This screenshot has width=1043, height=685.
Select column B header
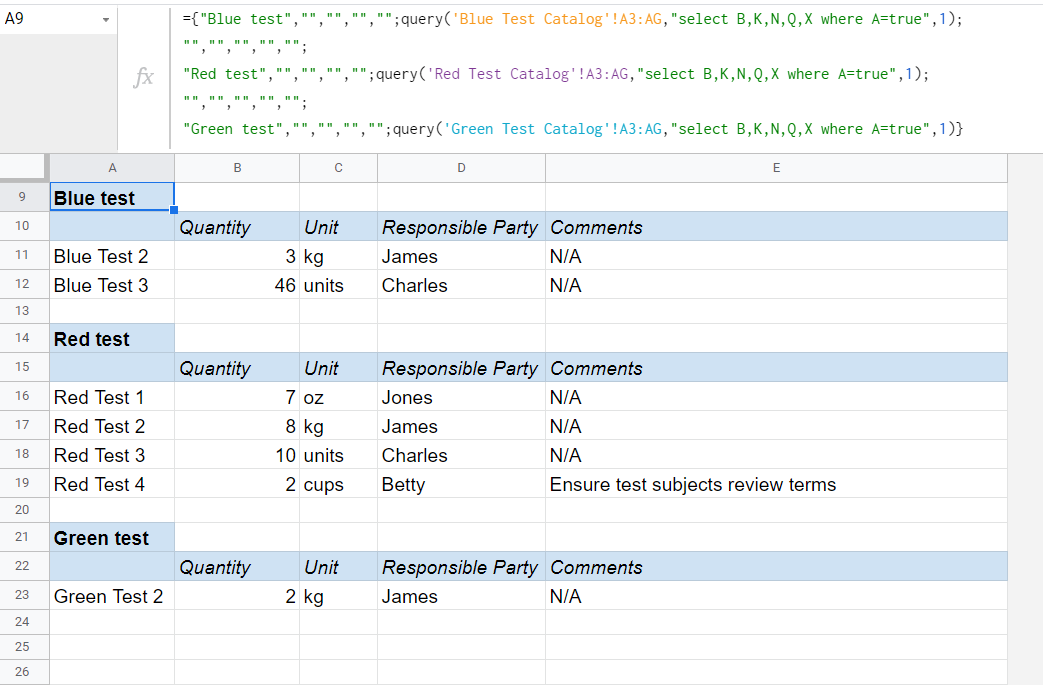click(x=237, y=168)
